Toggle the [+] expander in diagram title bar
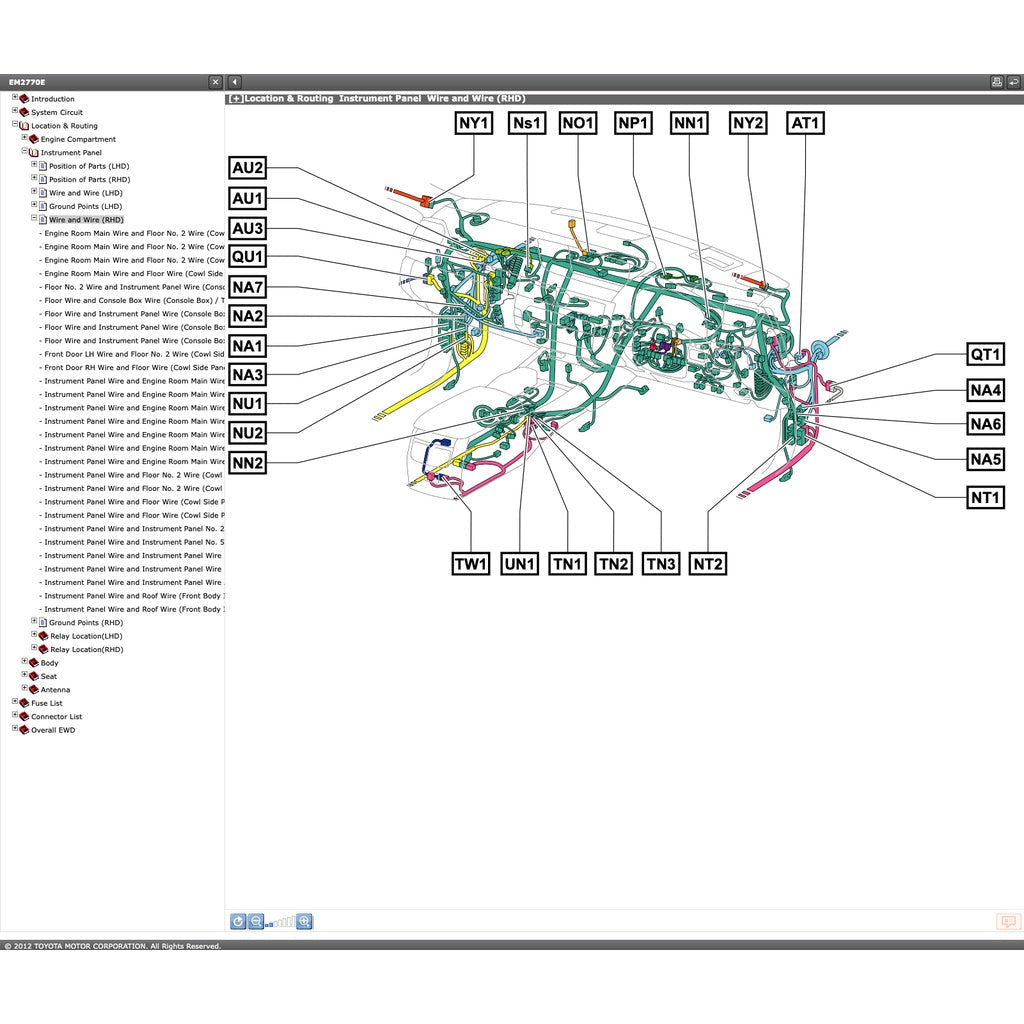The width and height of the screenshot is (1024, 1024). (x=236, y=99)
